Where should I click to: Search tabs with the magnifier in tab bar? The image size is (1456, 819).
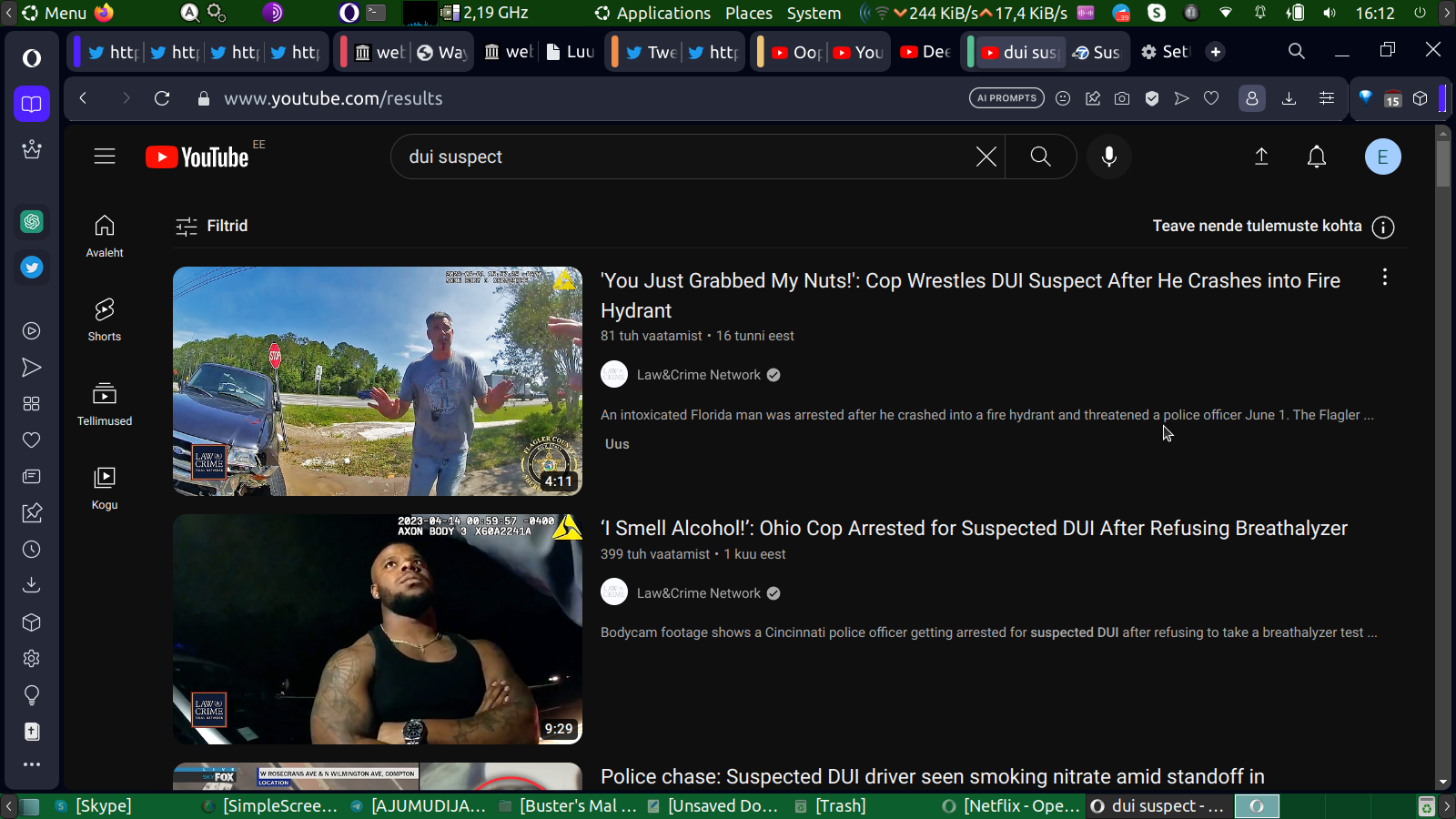(1297, 51)
